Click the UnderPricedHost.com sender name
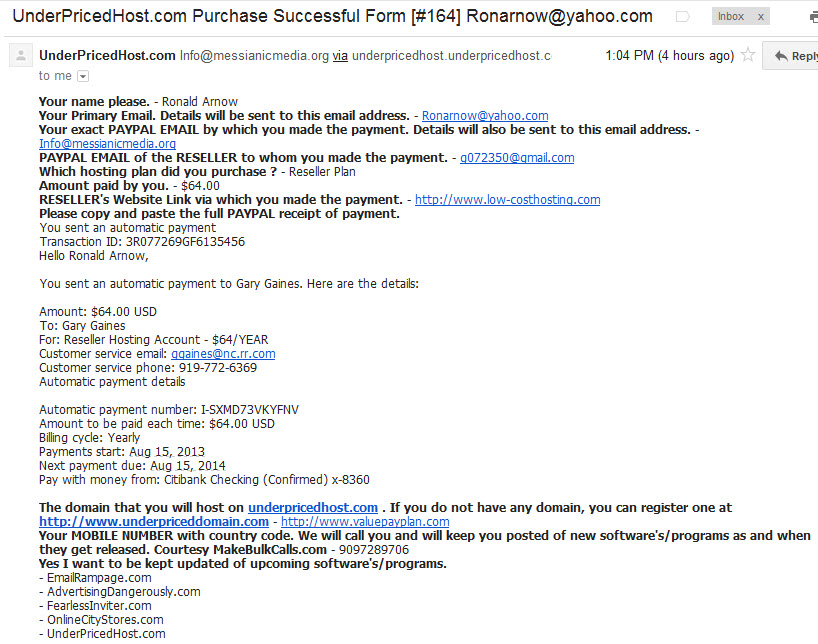This screenshot has height=644, width=818. [x=107, y=55]
